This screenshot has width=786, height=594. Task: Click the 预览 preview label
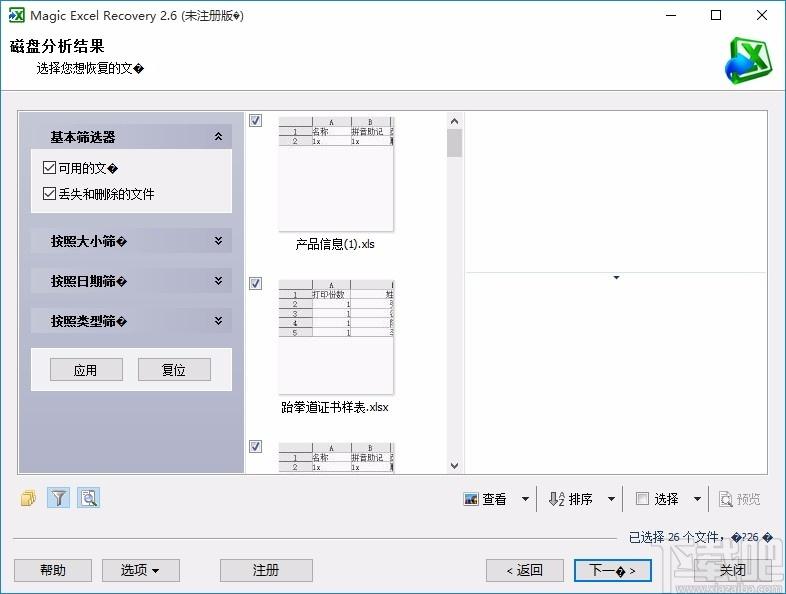[748, 499]
